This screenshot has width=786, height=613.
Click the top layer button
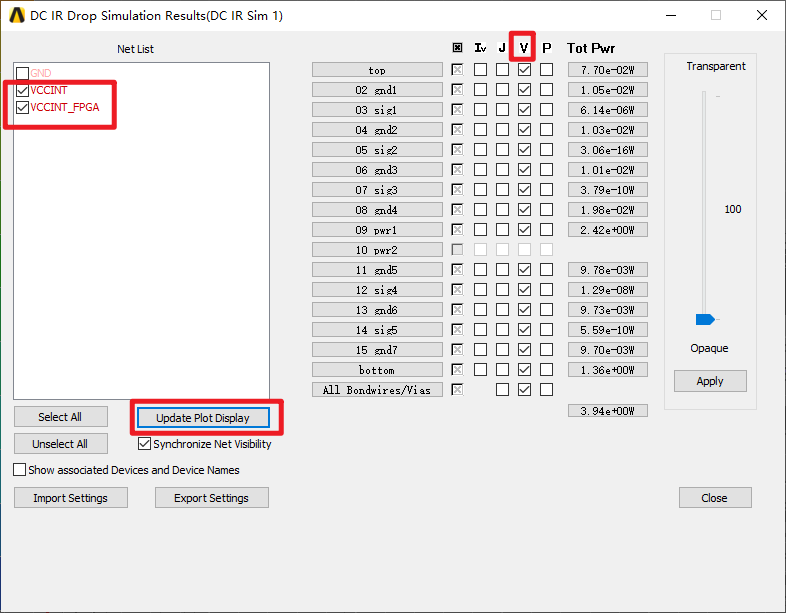pos(377,70)
